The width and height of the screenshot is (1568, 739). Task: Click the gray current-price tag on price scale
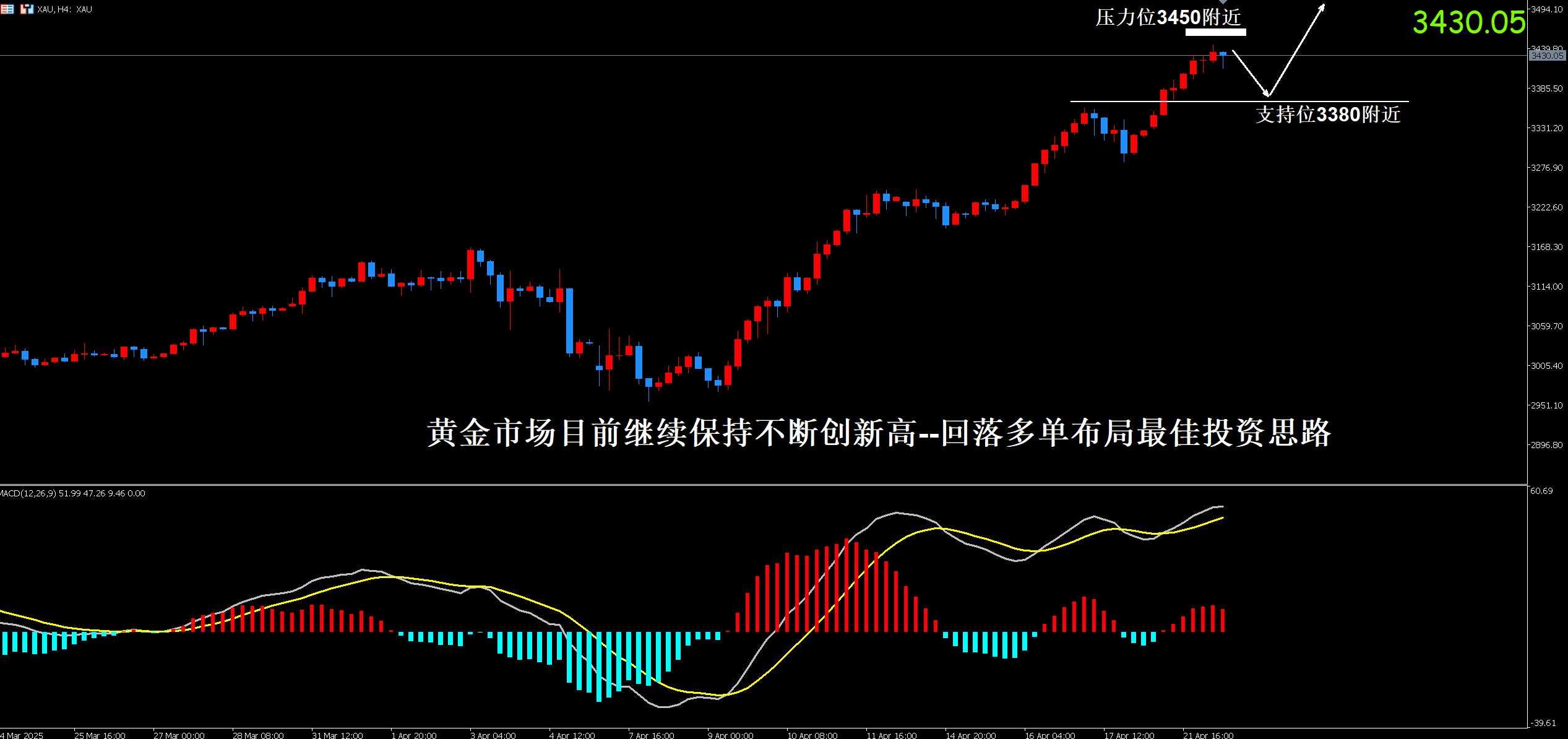(x=1547, y=56)
